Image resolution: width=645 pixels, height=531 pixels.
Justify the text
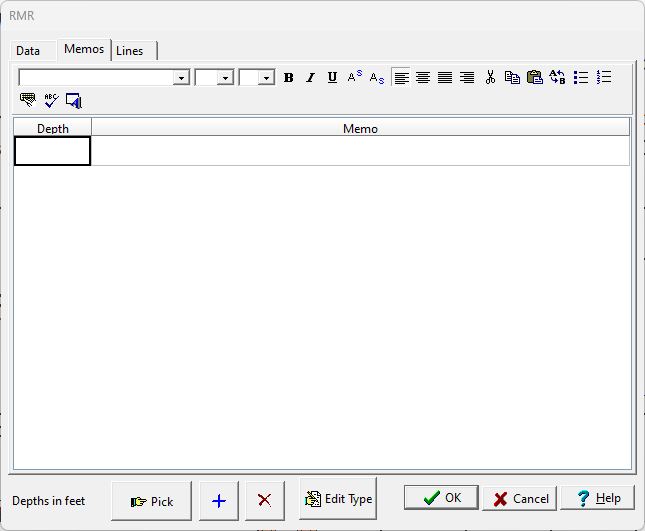pyautogui.click(x=445, y=77)
